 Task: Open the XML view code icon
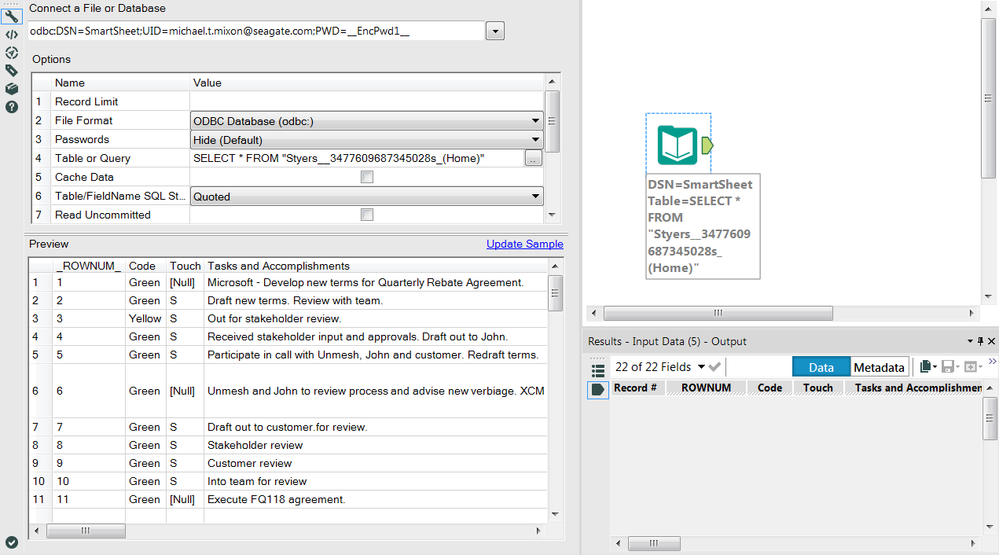[11, 34]
